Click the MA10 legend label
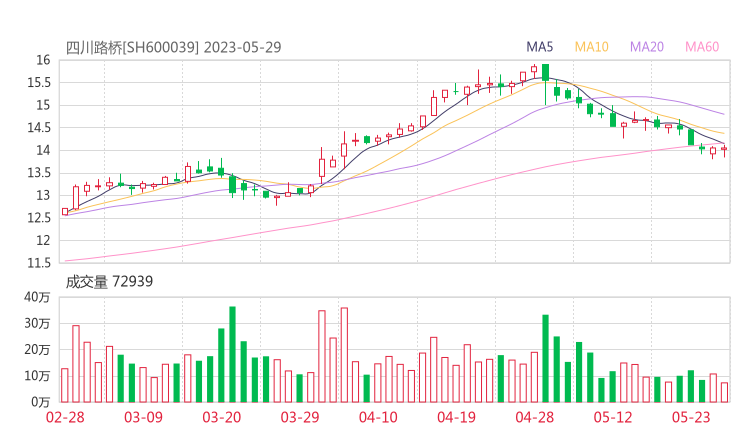 click(591, 47)
